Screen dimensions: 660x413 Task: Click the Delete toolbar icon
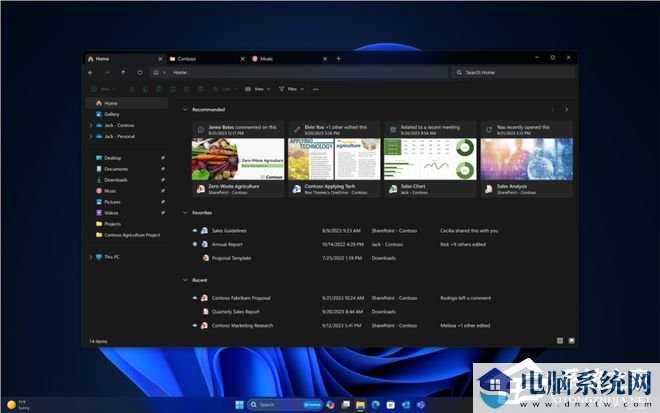click(x=201, y=89)
